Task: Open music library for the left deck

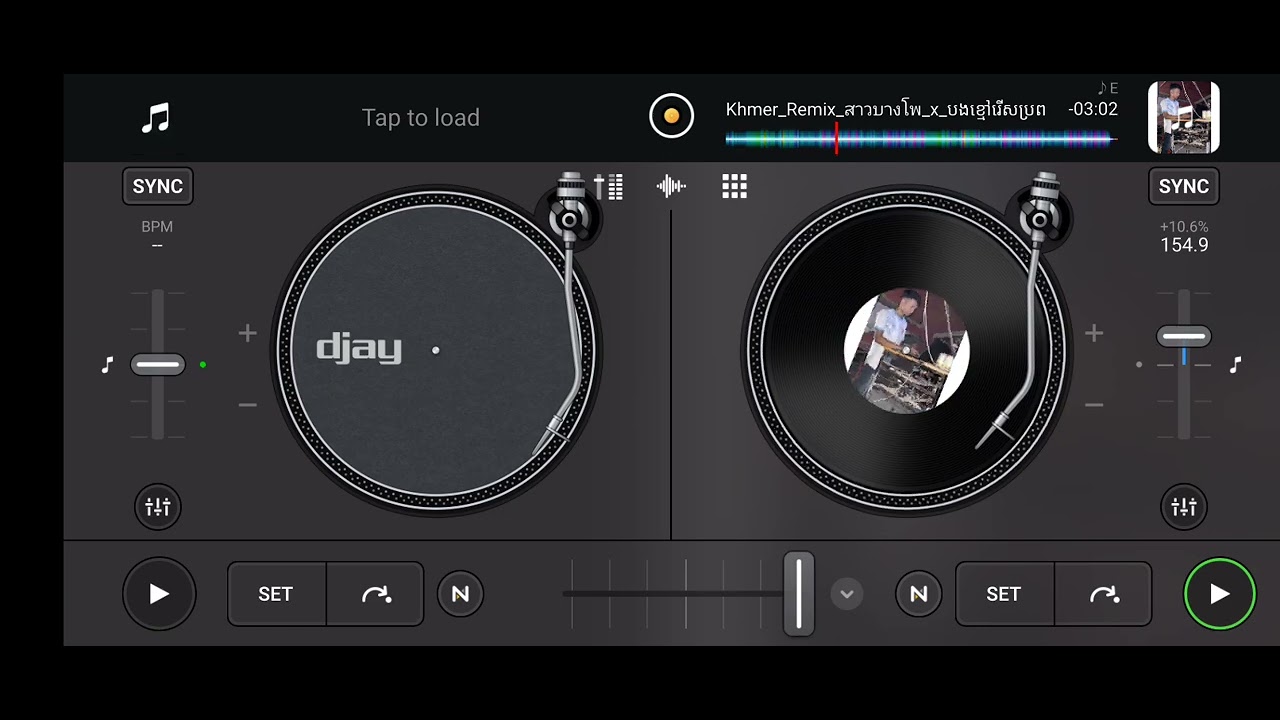Action: click(155, 118)
